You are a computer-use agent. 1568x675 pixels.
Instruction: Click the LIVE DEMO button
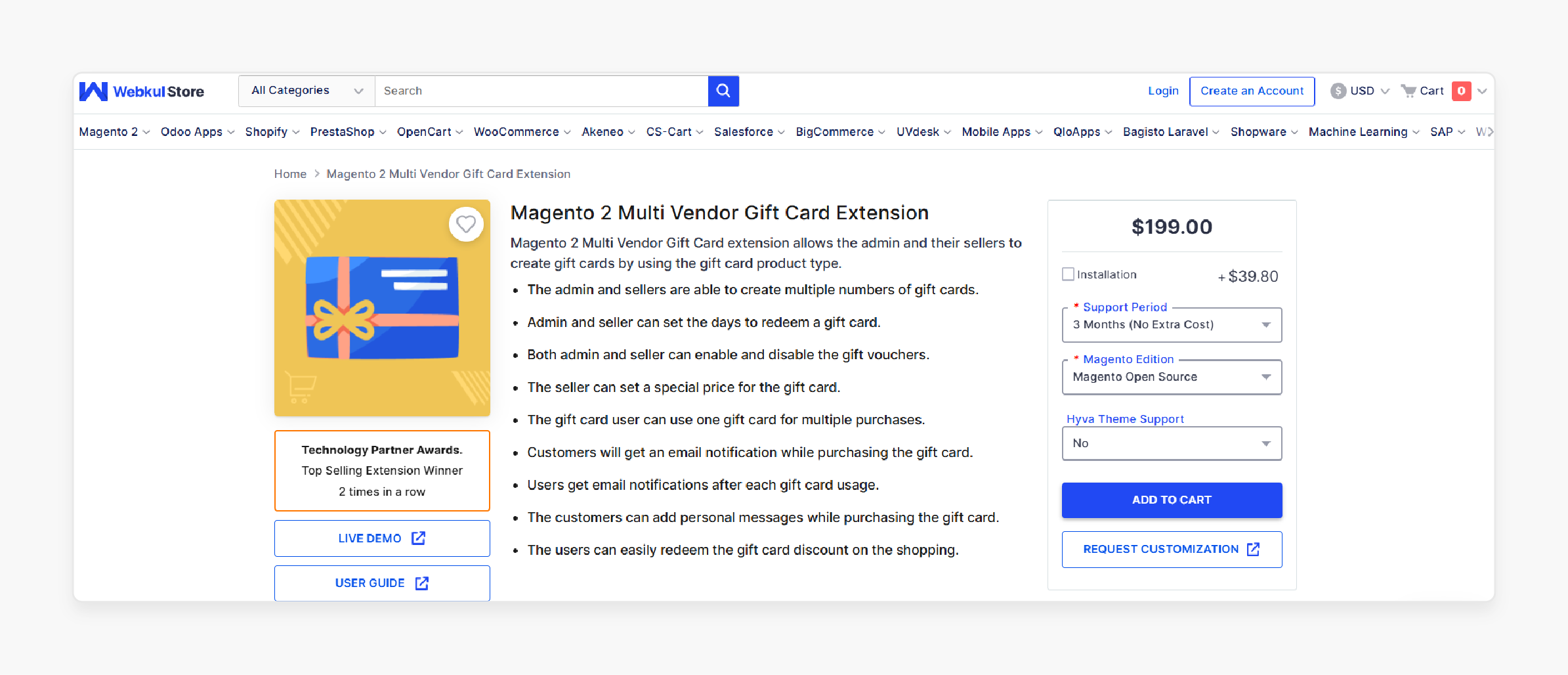click(382, 538)
